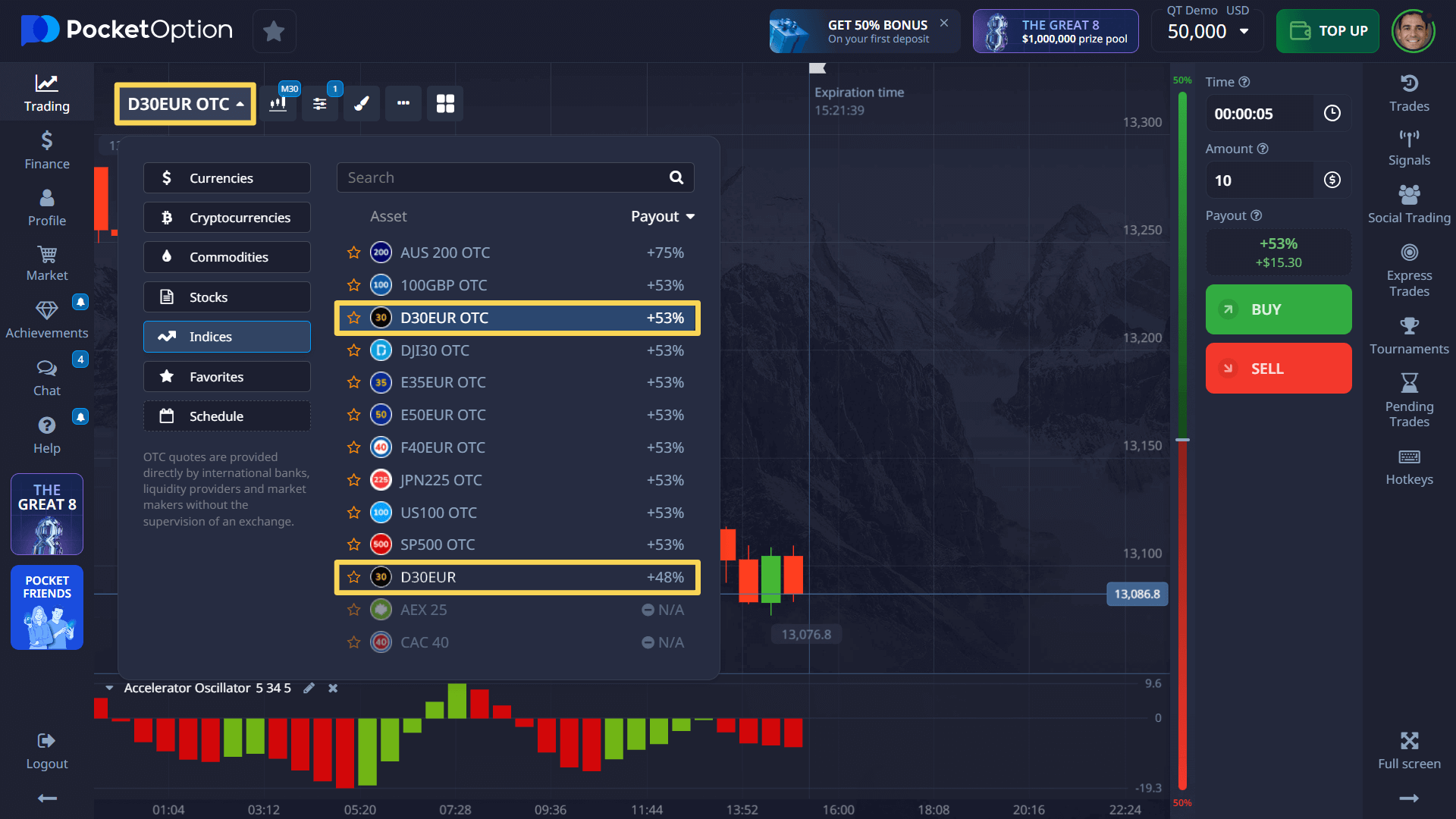Image resolution: width=1456 pixels, height=819 pixels.
Task: Remove Accelerator Oscillator indicator with X
Action: [333, 688]
